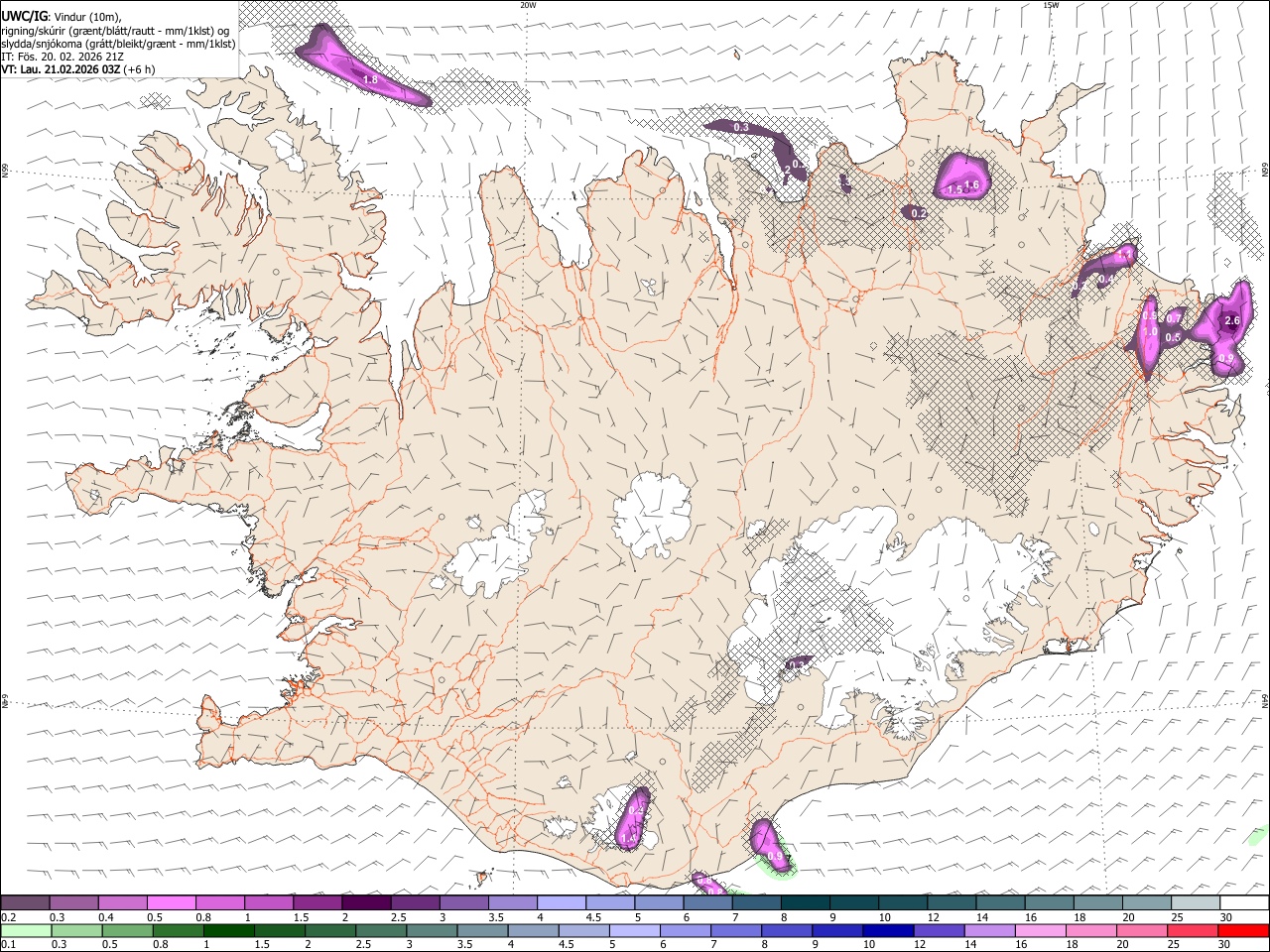
Task: Click the white swatch labeled 30 in the legend
Action: pyautogui.click(x=1245, y=902)
